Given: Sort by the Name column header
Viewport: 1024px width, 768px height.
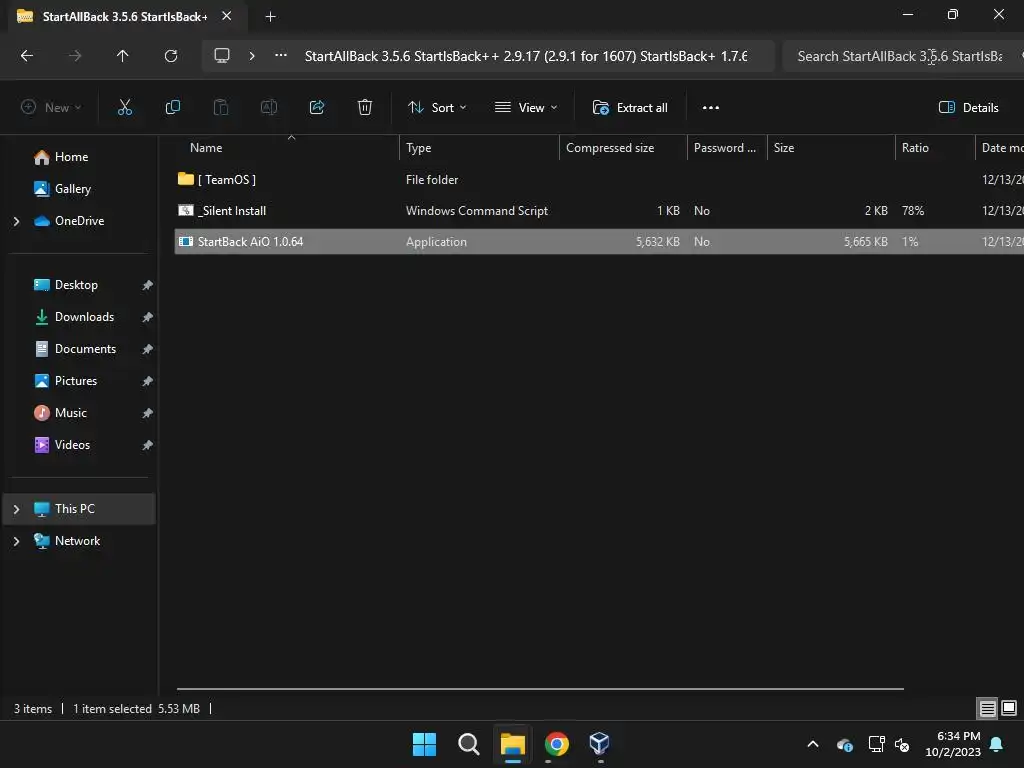Looking at the screenshot, I should [287, 148].
